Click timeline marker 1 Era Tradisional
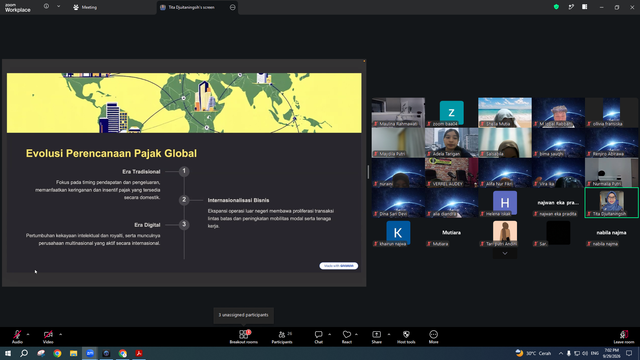The height and width of the screenshot is (360, 640). [x=184, y=171]
